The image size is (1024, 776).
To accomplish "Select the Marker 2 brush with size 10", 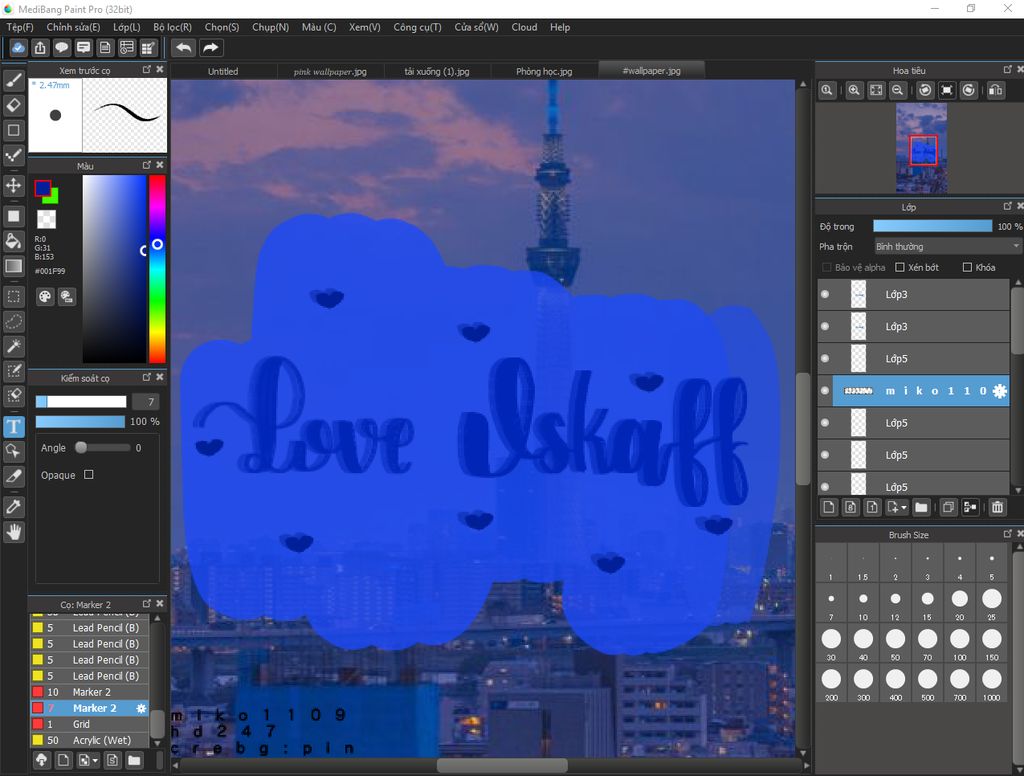I will pos(89,692).
